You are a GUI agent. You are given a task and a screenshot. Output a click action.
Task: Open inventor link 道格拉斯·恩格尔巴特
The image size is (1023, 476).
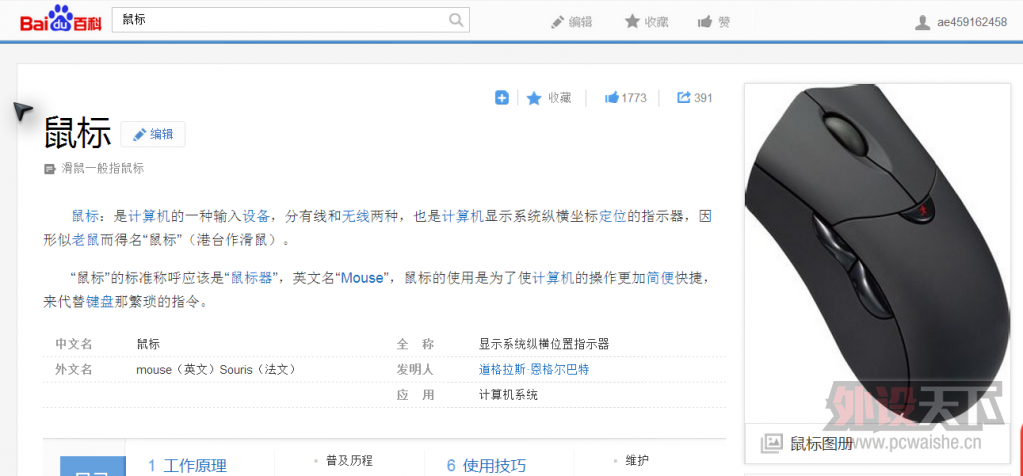tap(534, 370)
